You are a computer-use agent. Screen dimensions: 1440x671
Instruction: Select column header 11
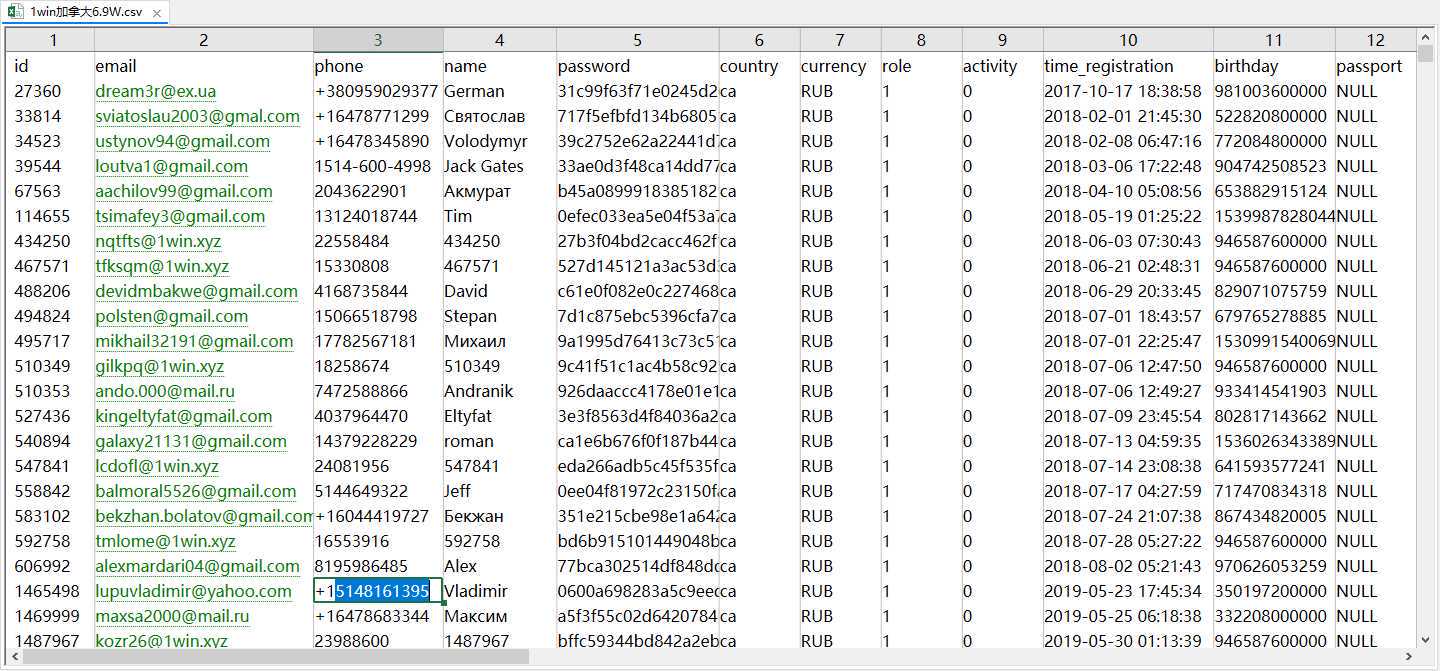pyautogui.click(x=1274, y=40)
